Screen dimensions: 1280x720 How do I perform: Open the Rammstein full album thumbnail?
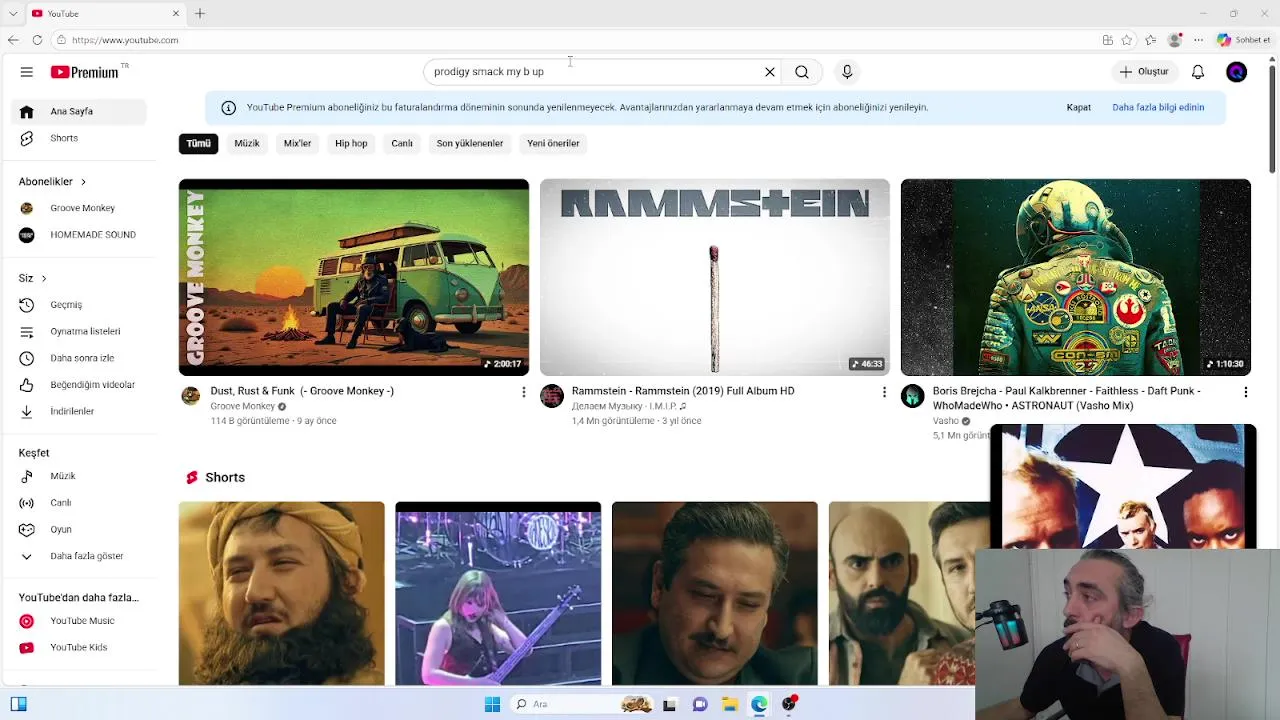715,277
